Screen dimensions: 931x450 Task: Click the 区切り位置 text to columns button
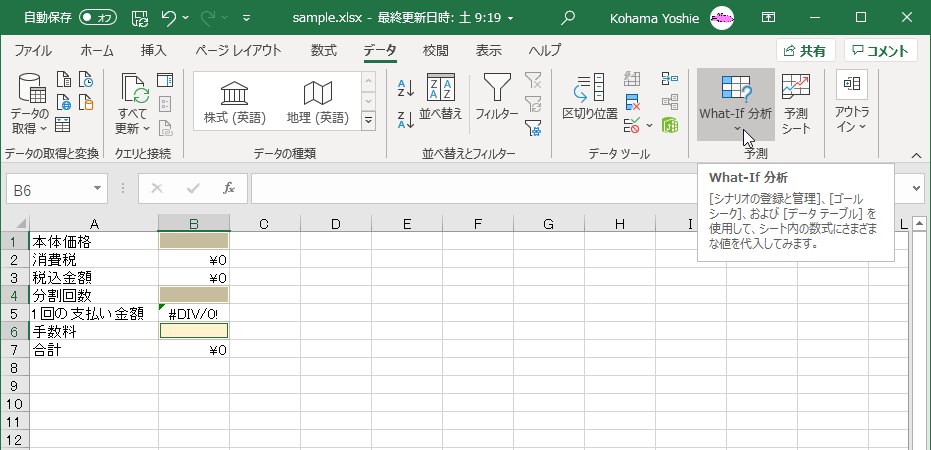coord(590,98)
